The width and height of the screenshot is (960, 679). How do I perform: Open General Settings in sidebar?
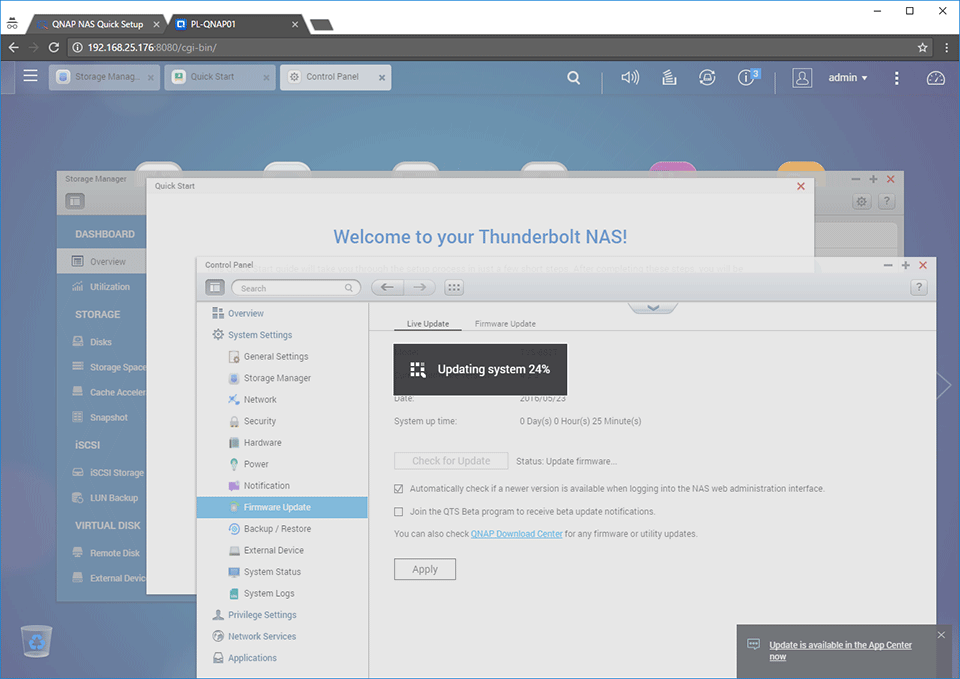(276, 356)
